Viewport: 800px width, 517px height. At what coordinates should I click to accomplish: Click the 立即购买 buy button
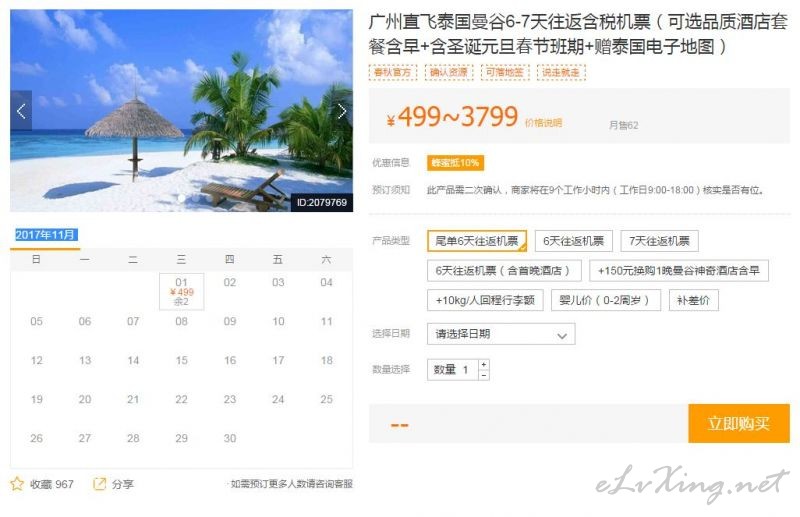tap(739, 423)
